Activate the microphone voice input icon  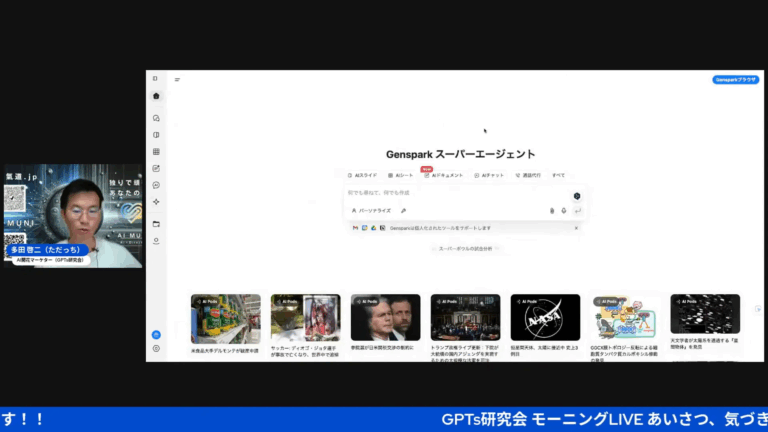(564, 211)
